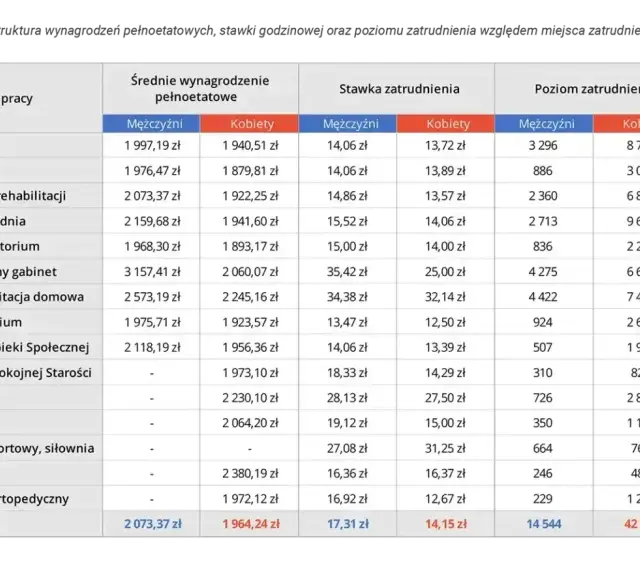This screenshot has width=640, height=570.
Task: Click the rate '12,50 zł'
Action: point(445,322)
